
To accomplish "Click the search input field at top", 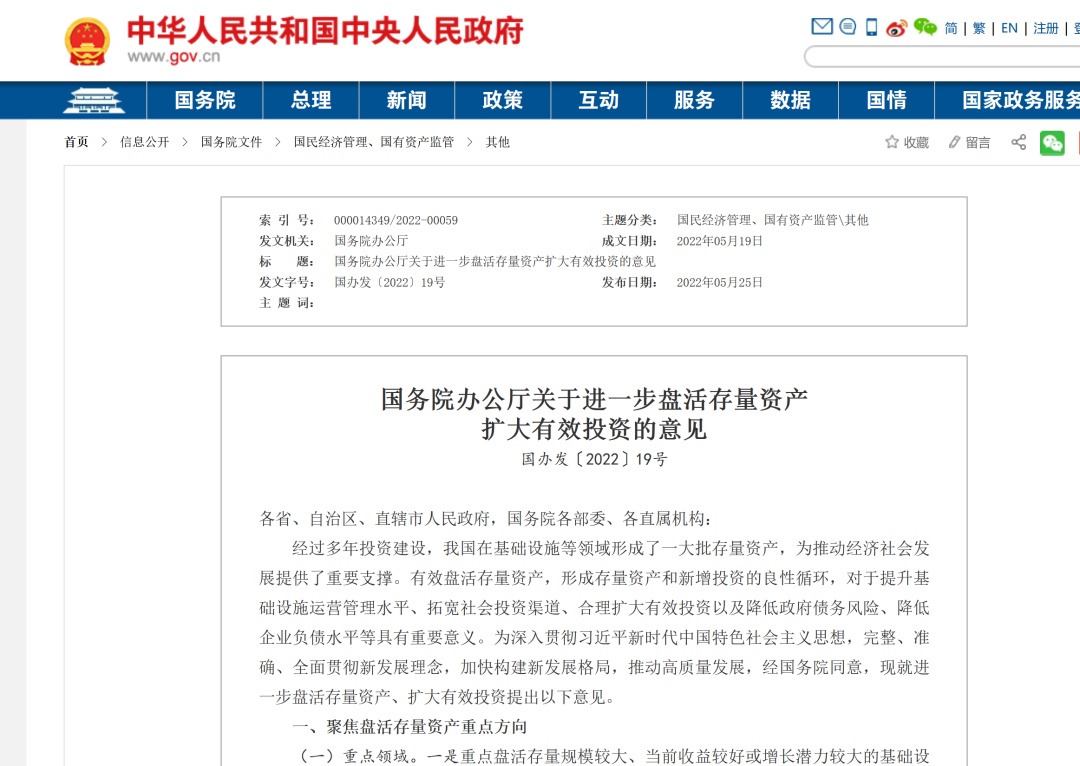I will point(940,56).
